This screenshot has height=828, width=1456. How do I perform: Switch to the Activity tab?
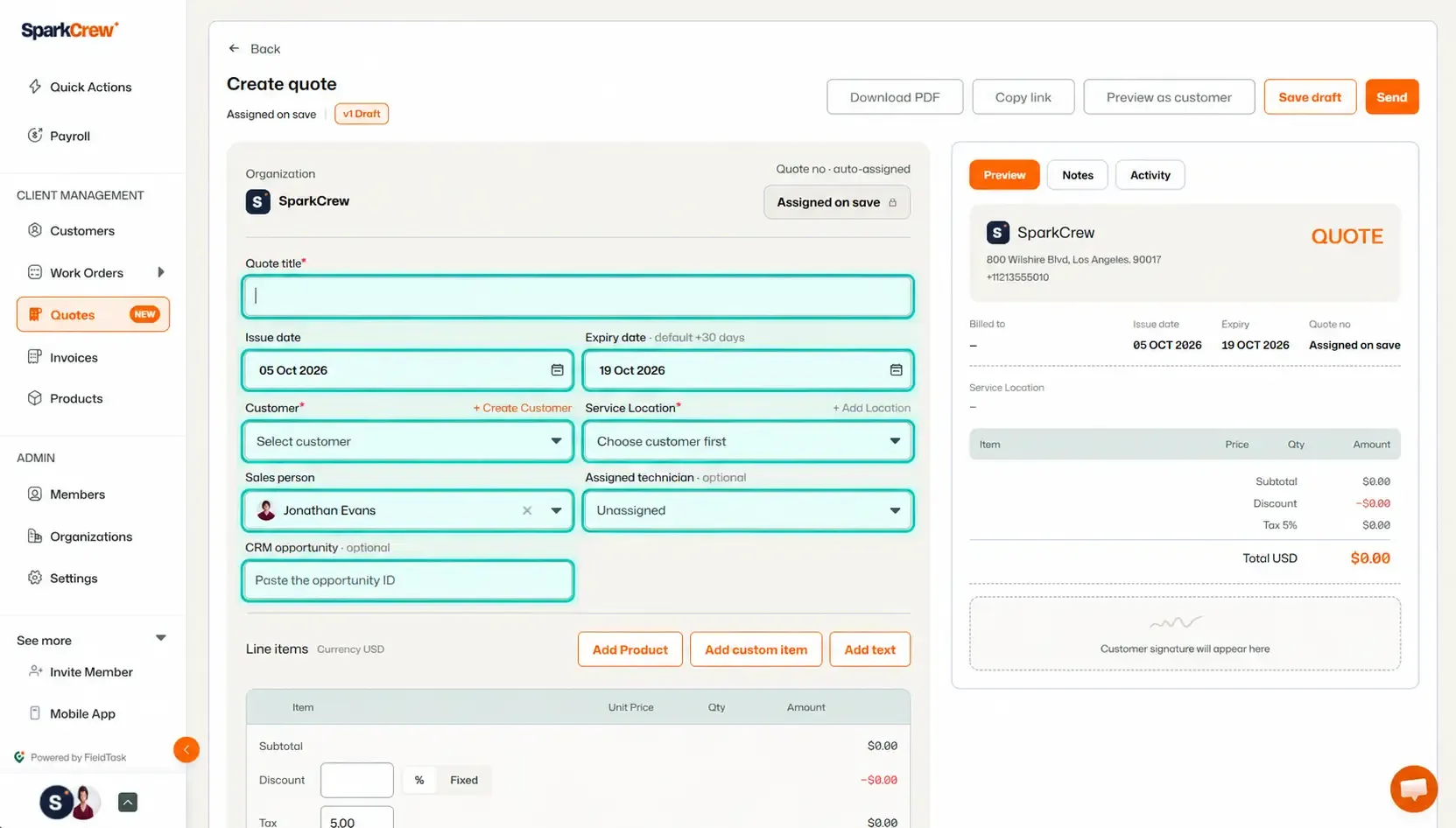(x=1150, y=175)
